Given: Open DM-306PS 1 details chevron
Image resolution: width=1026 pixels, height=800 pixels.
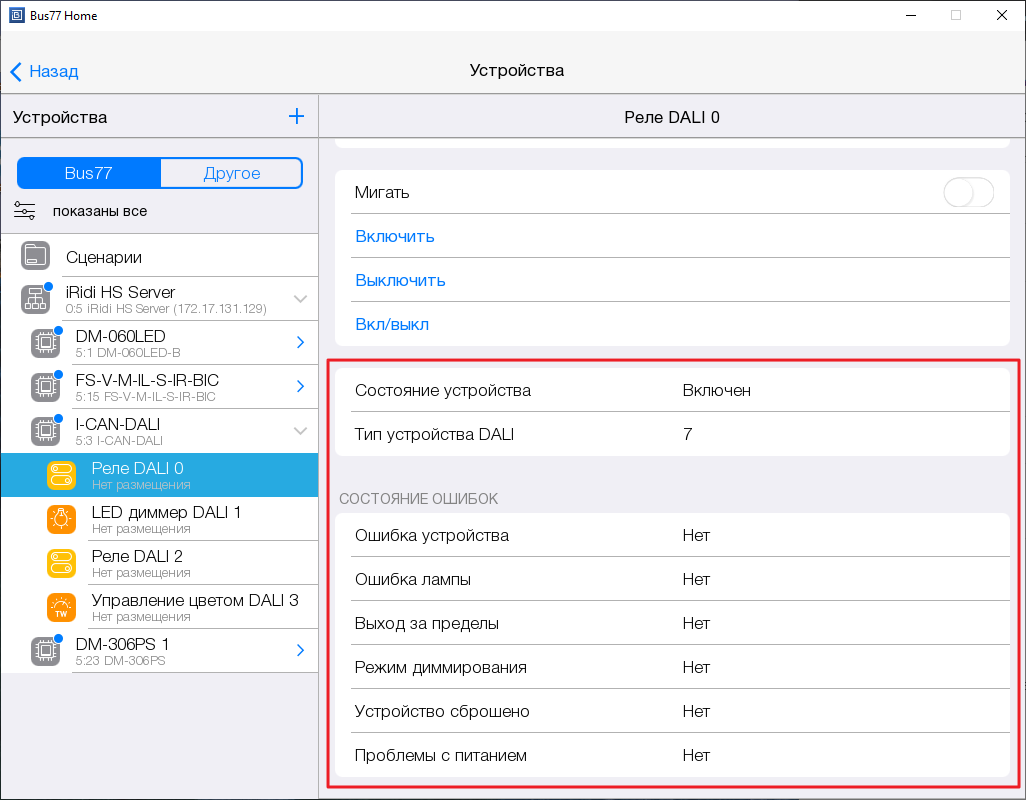Looking at the screenshot, I should tap(300, 651).
